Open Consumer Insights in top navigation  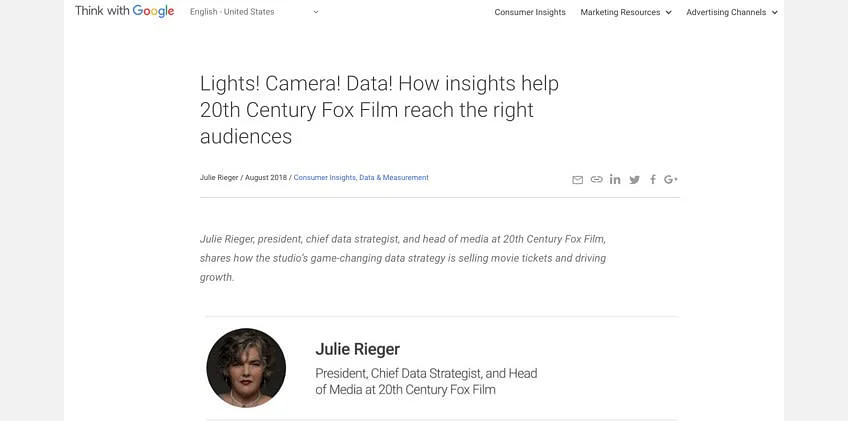pyautogui.click(x=530, y=12)
